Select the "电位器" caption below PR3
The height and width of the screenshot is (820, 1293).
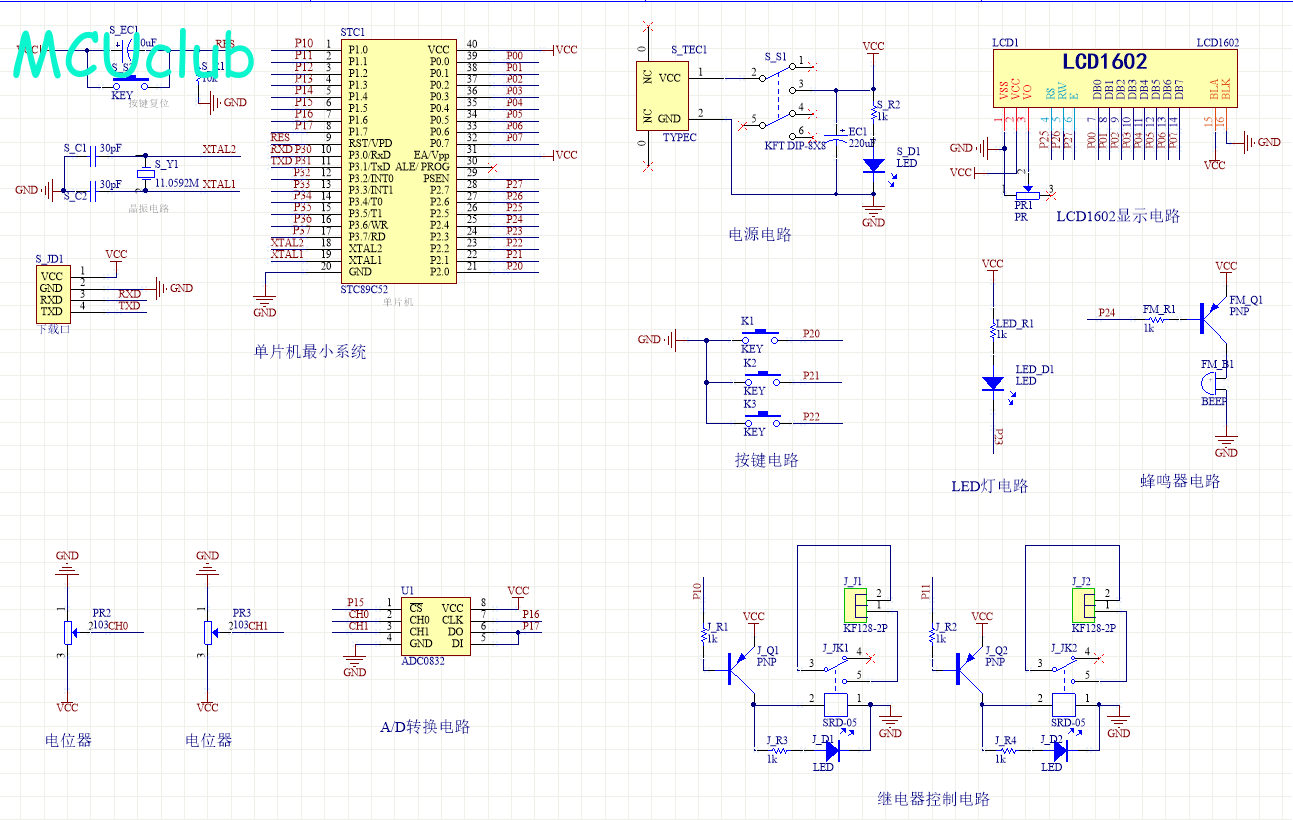tap(209, 740)
